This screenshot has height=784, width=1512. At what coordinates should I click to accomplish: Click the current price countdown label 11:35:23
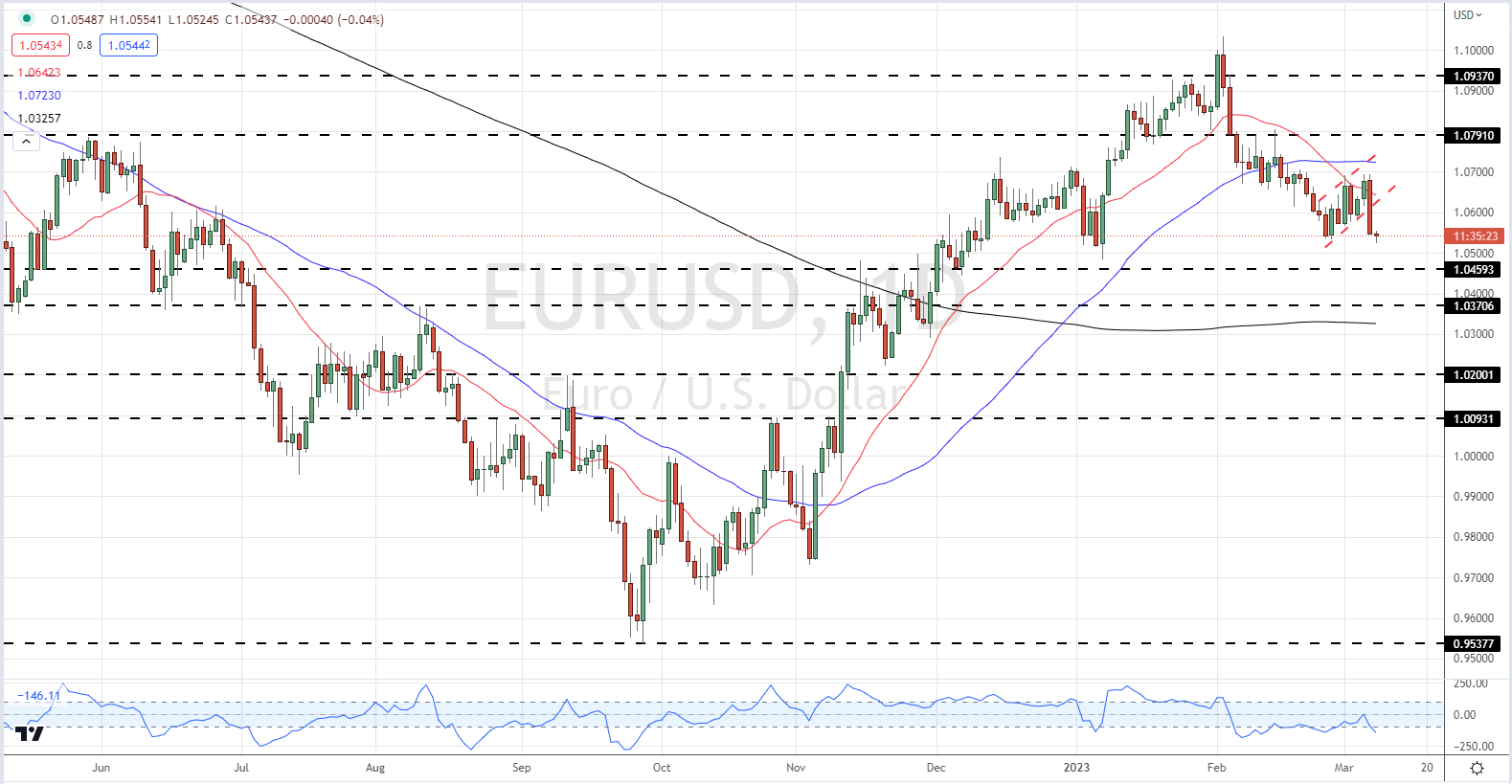pyautogui.click(x=1475, y=236)
